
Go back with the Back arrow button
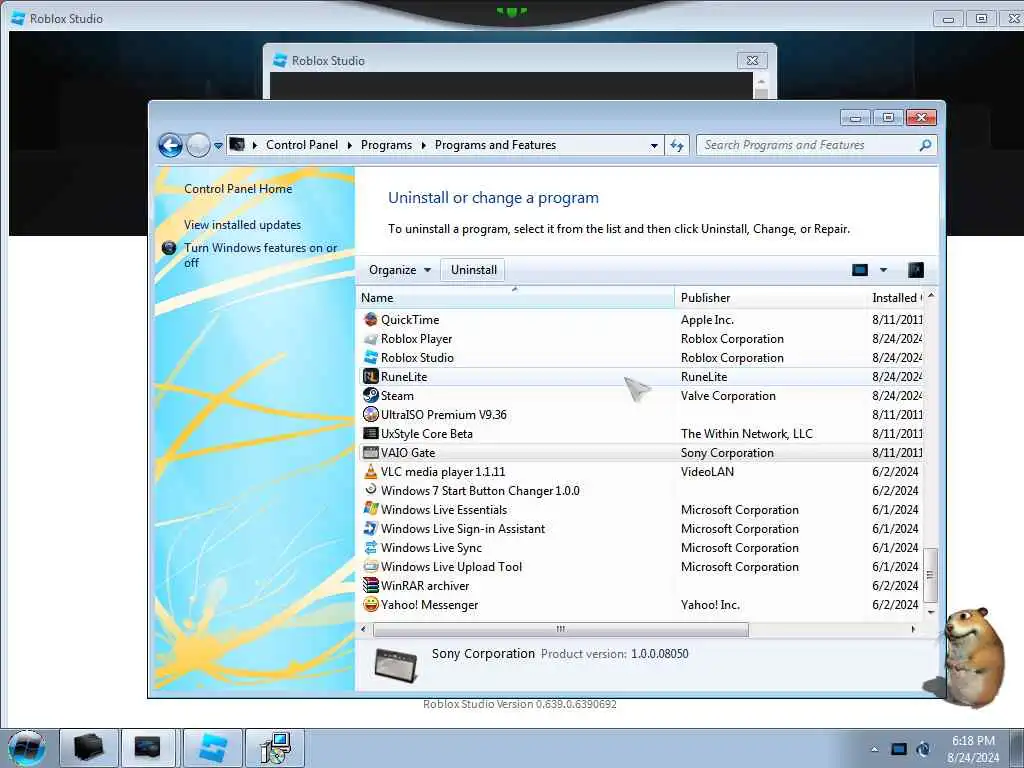tap(170, 145)
